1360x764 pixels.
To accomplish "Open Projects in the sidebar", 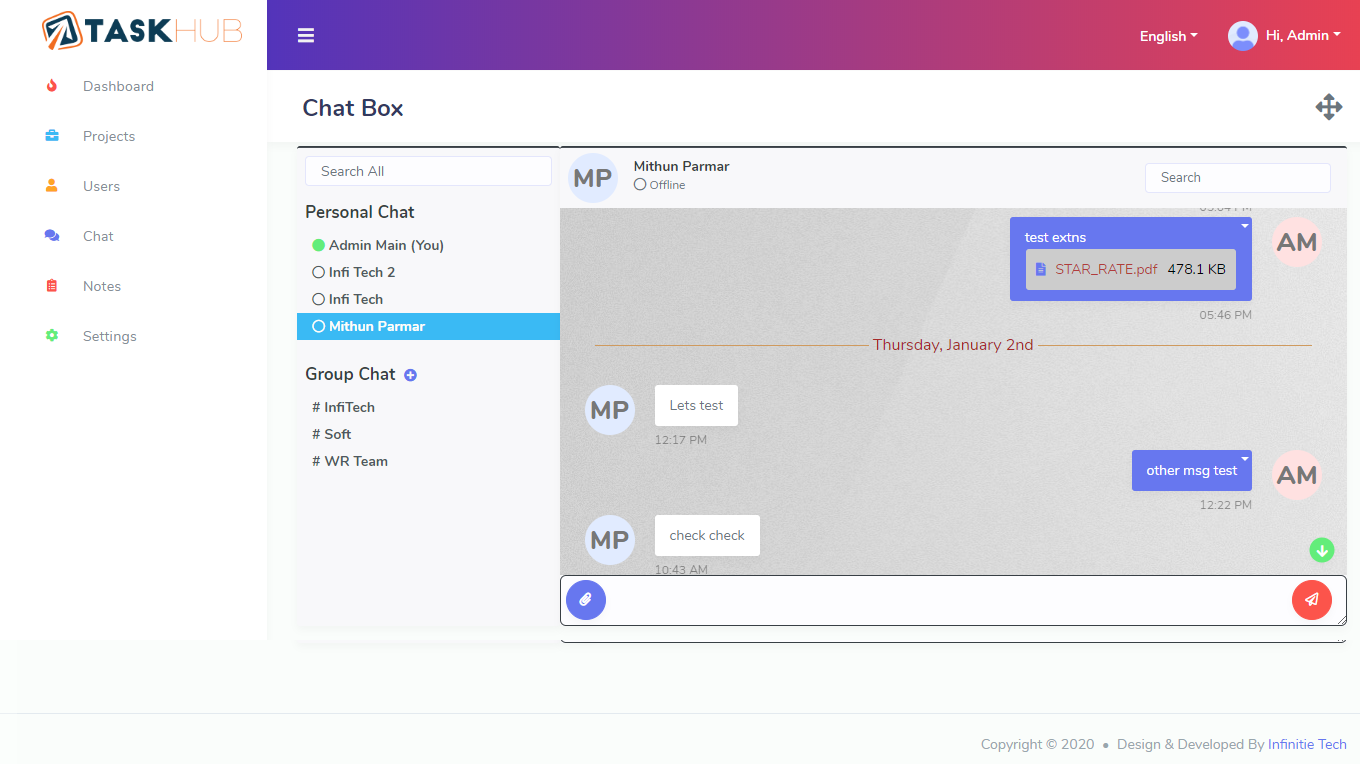I will tap(108, 136).
